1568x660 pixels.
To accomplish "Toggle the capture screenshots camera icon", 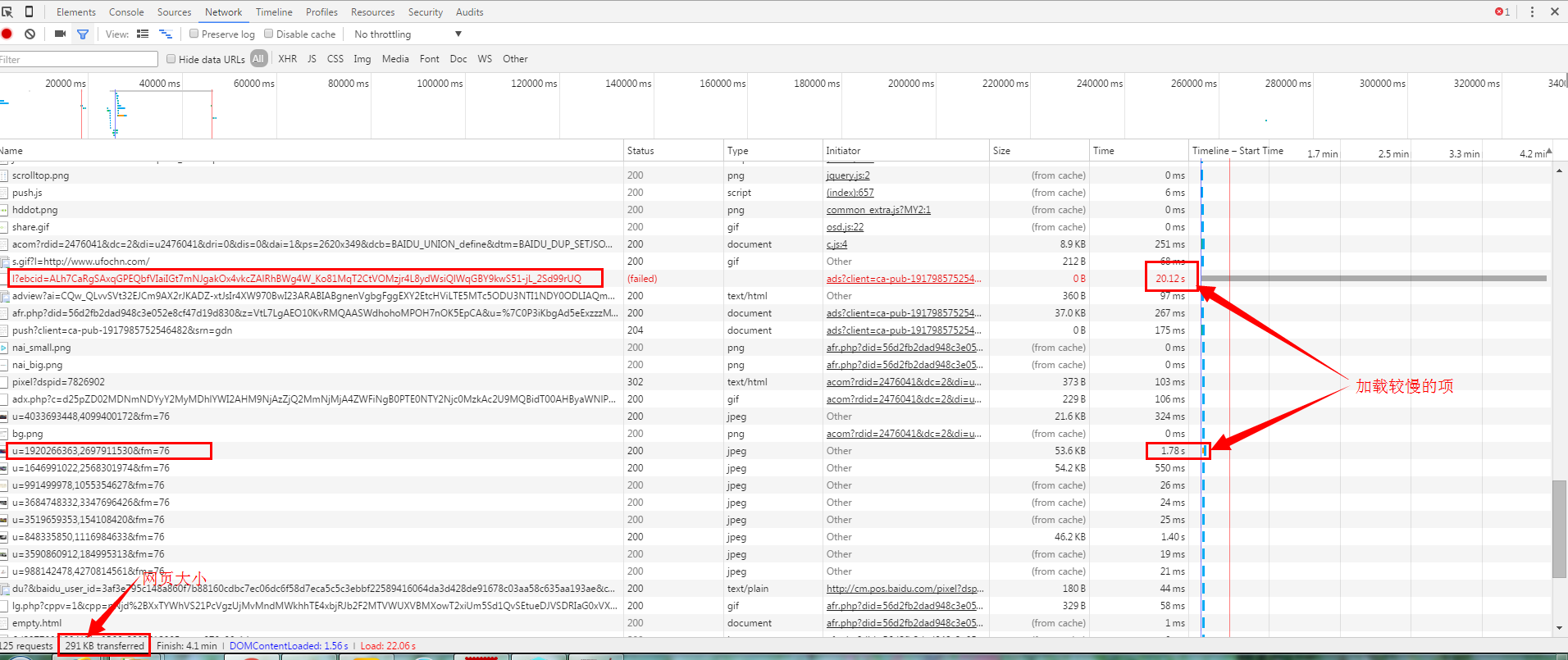I will 60,34.
